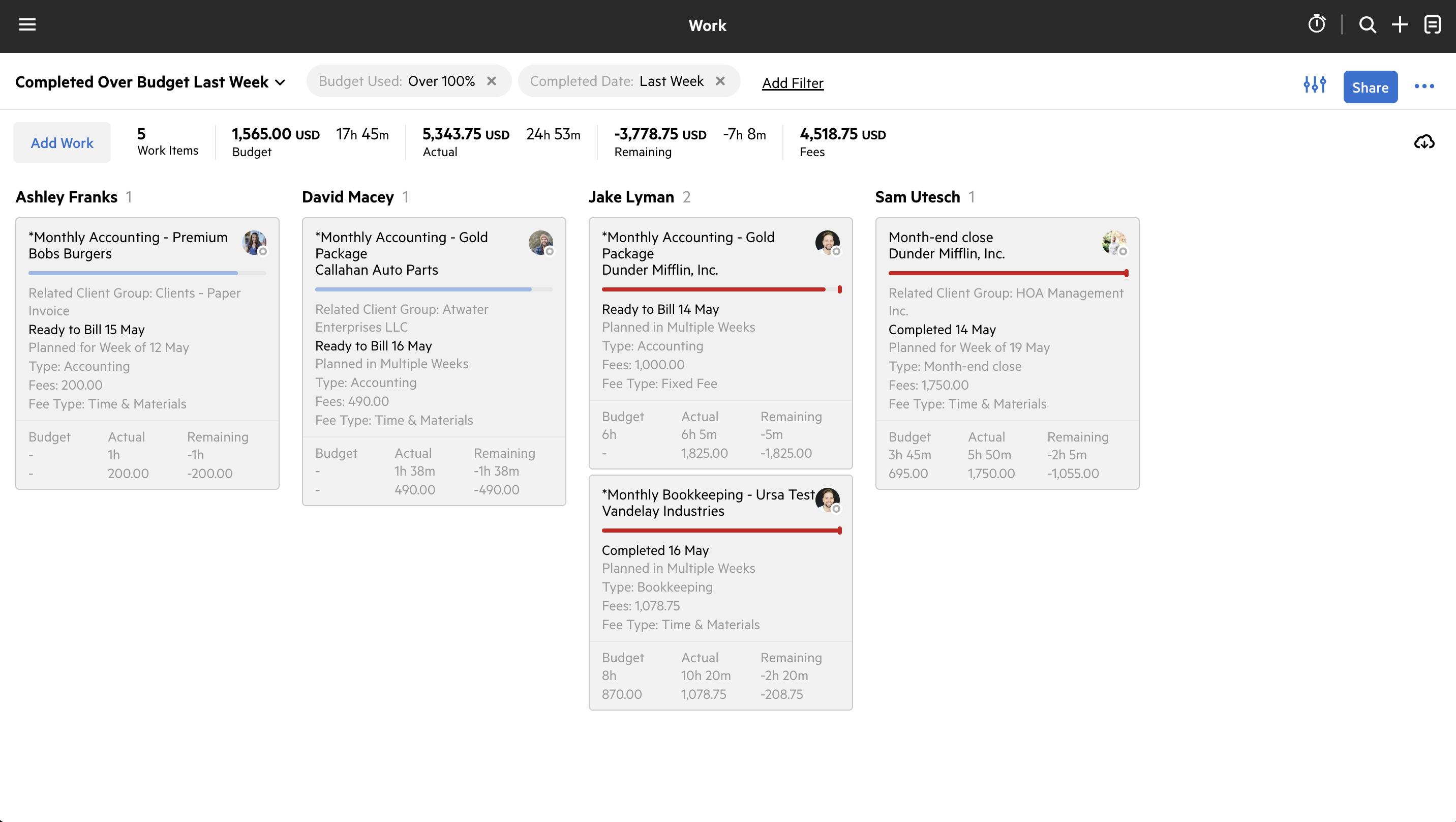
Task: Open the Budget Used filter chip
Action: tap(397, 81)
